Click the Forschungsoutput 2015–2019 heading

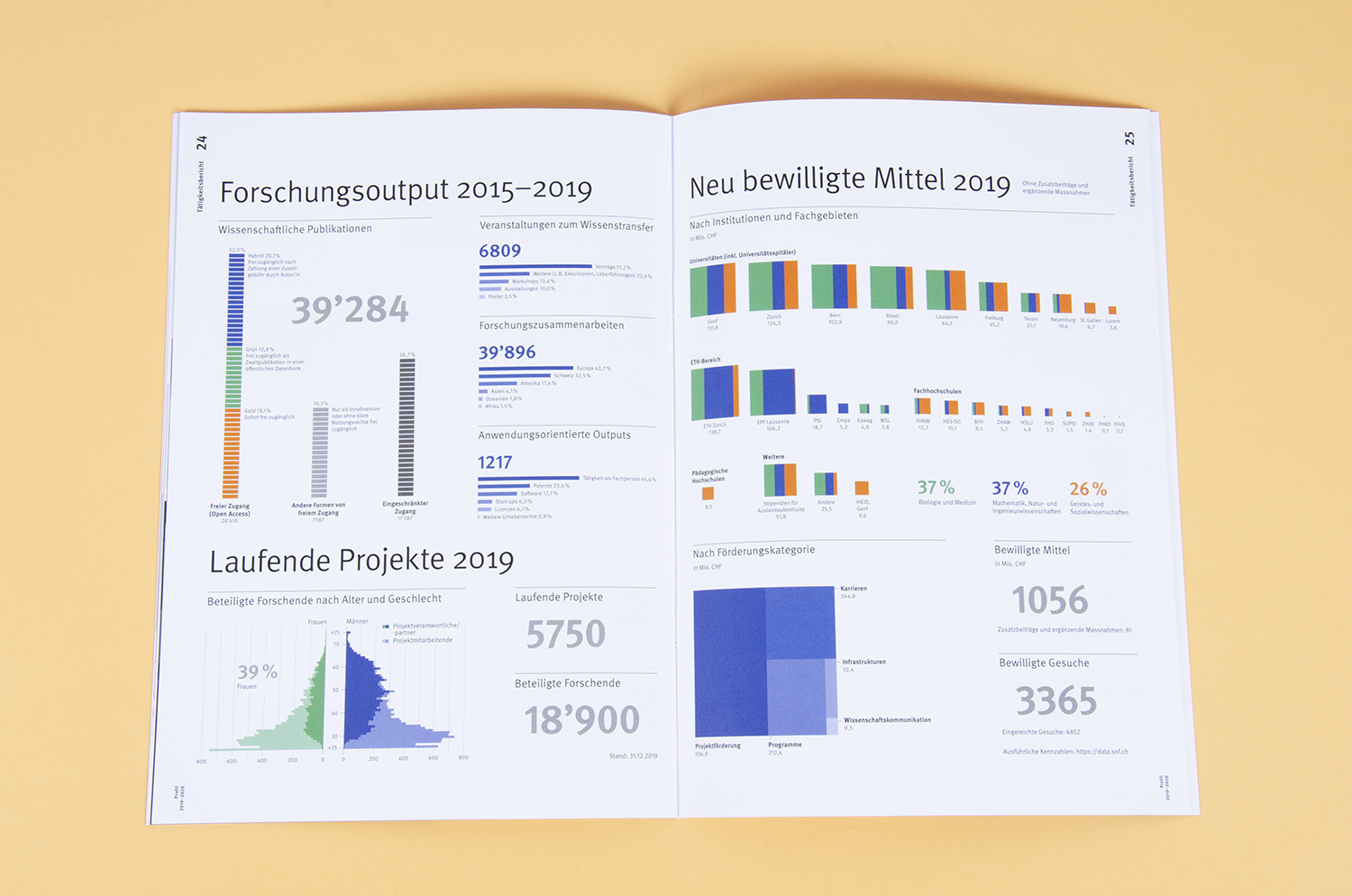[x=406, y=190]
